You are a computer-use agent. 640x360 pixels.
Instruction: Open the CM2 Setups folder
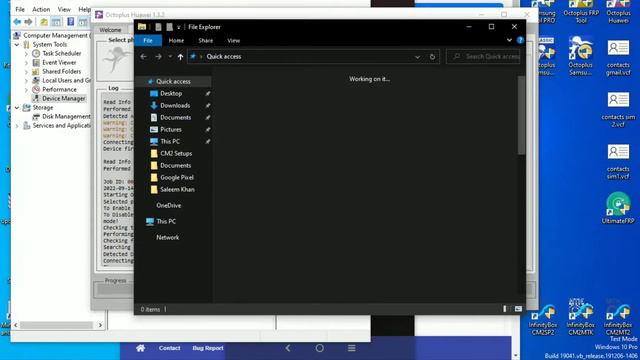point(176,153)
